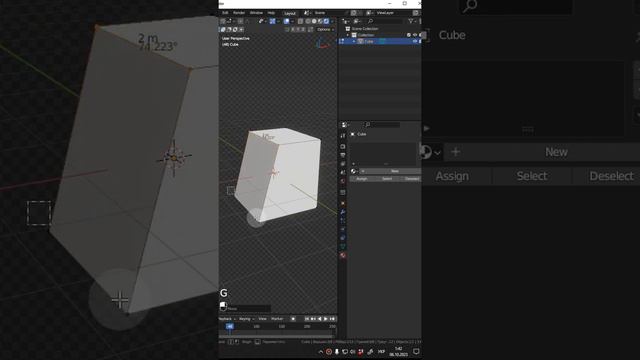
Task: Open the Modifiers properties tab
Action: click(343, 212)
